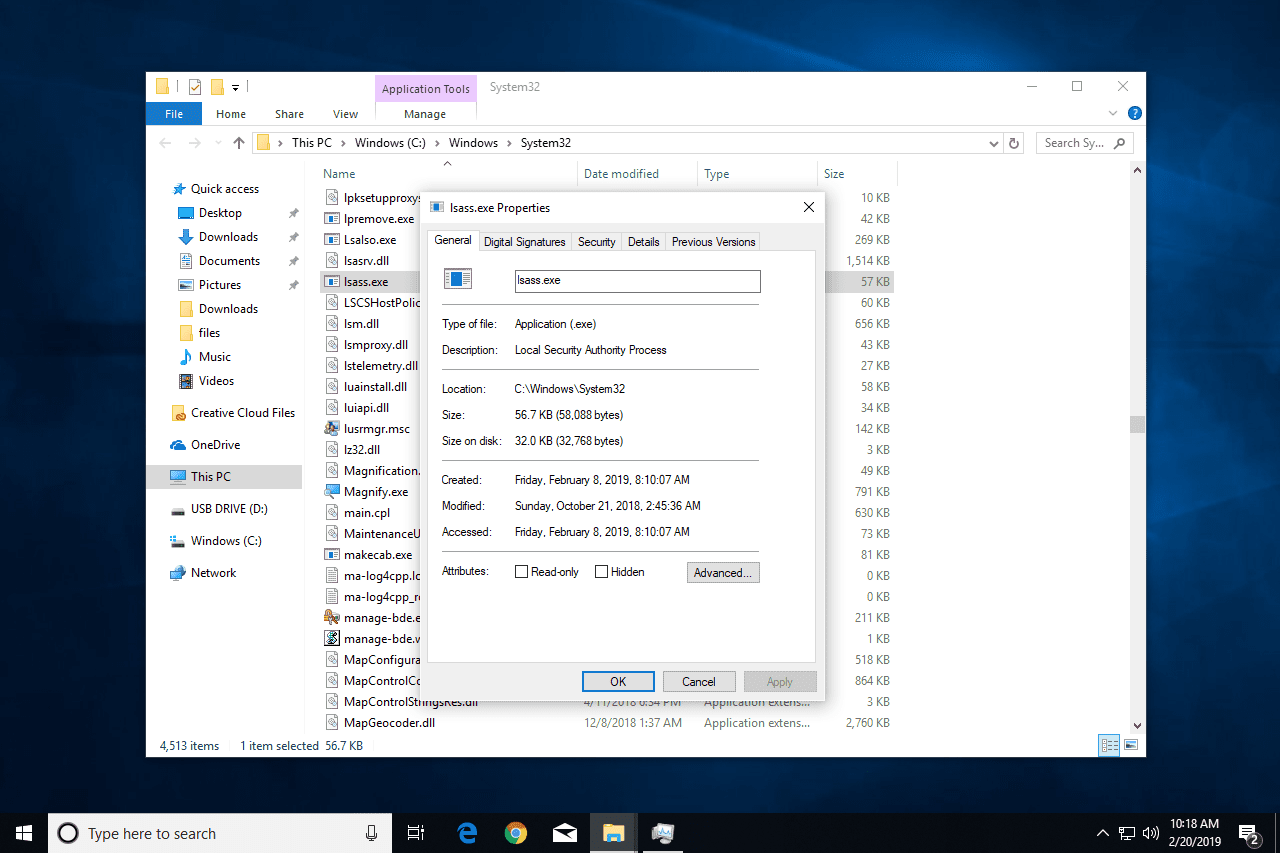Check the Hidden attribute checkbox
Viewport: 1280px width, 853px height.
[601, 572]
